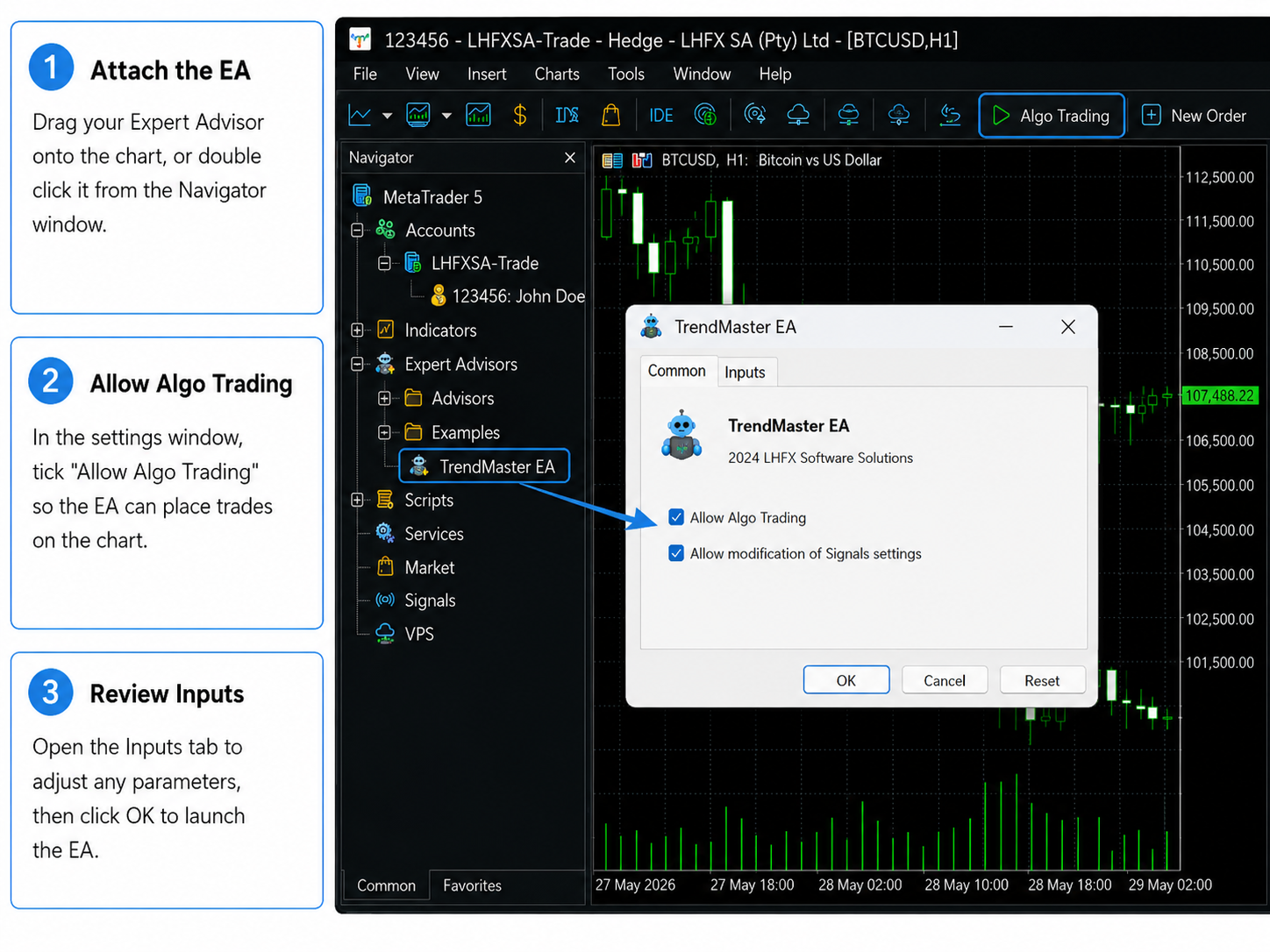Click the '28 May 10:00' time axis label
The height and width of the screenshot is (952, 1270).
tap(967, 885)
